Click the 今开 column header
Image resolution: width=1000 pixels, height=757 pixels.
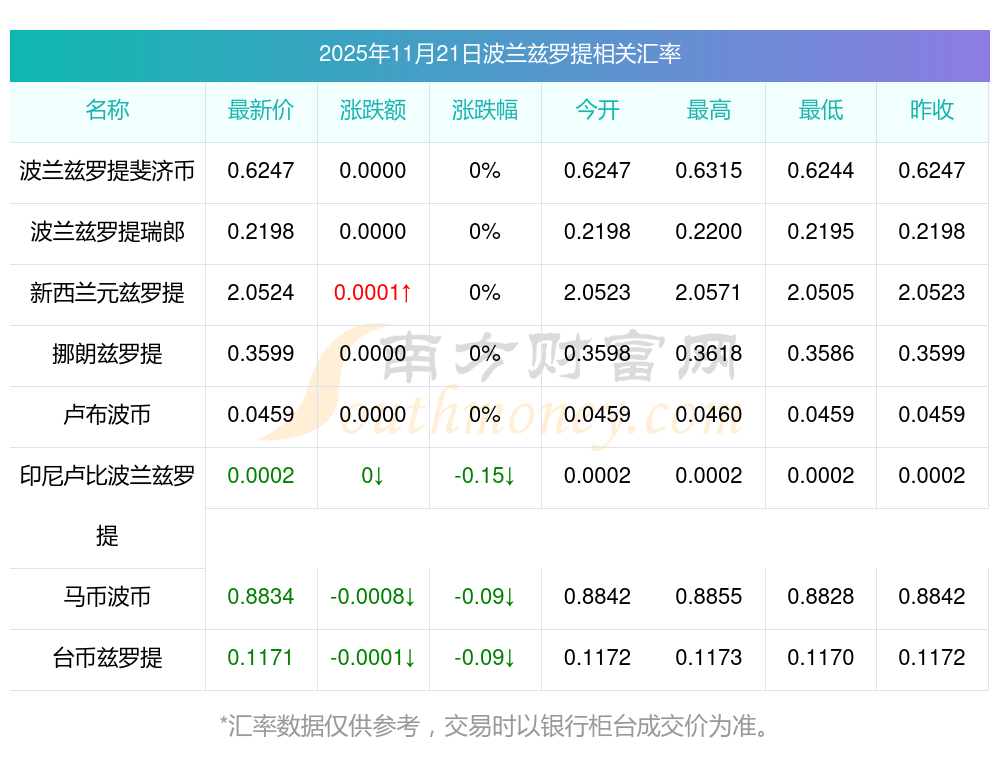(597, 110)
